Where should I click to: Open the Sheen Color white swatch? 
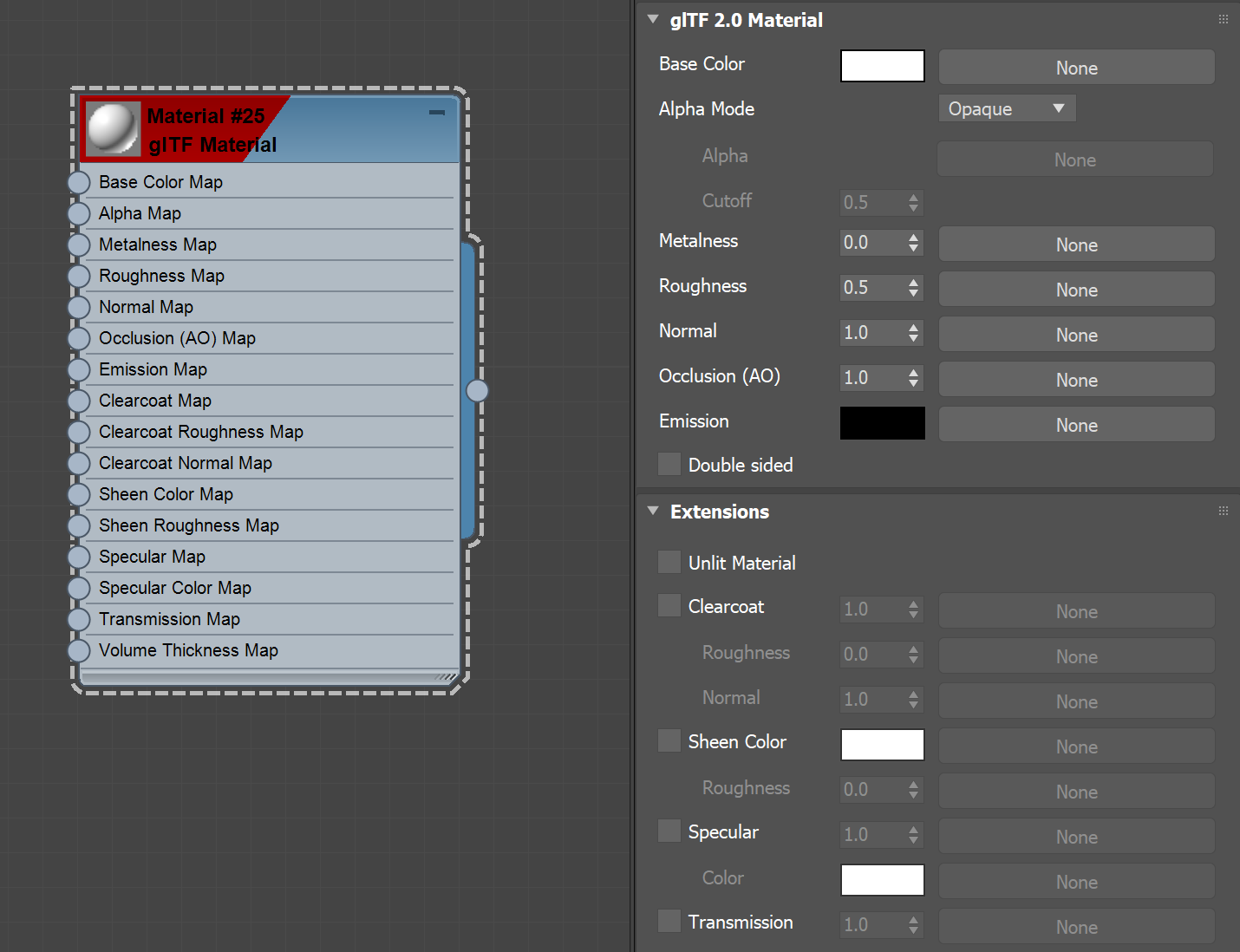[x=882, y=745]
